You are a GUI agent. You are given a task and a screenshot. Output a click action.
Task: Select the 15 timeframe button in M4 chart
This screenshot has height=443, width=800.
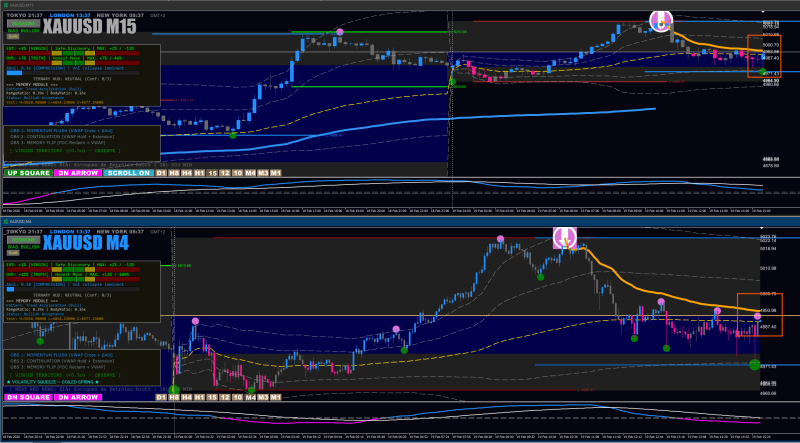[x=212, y=397]
